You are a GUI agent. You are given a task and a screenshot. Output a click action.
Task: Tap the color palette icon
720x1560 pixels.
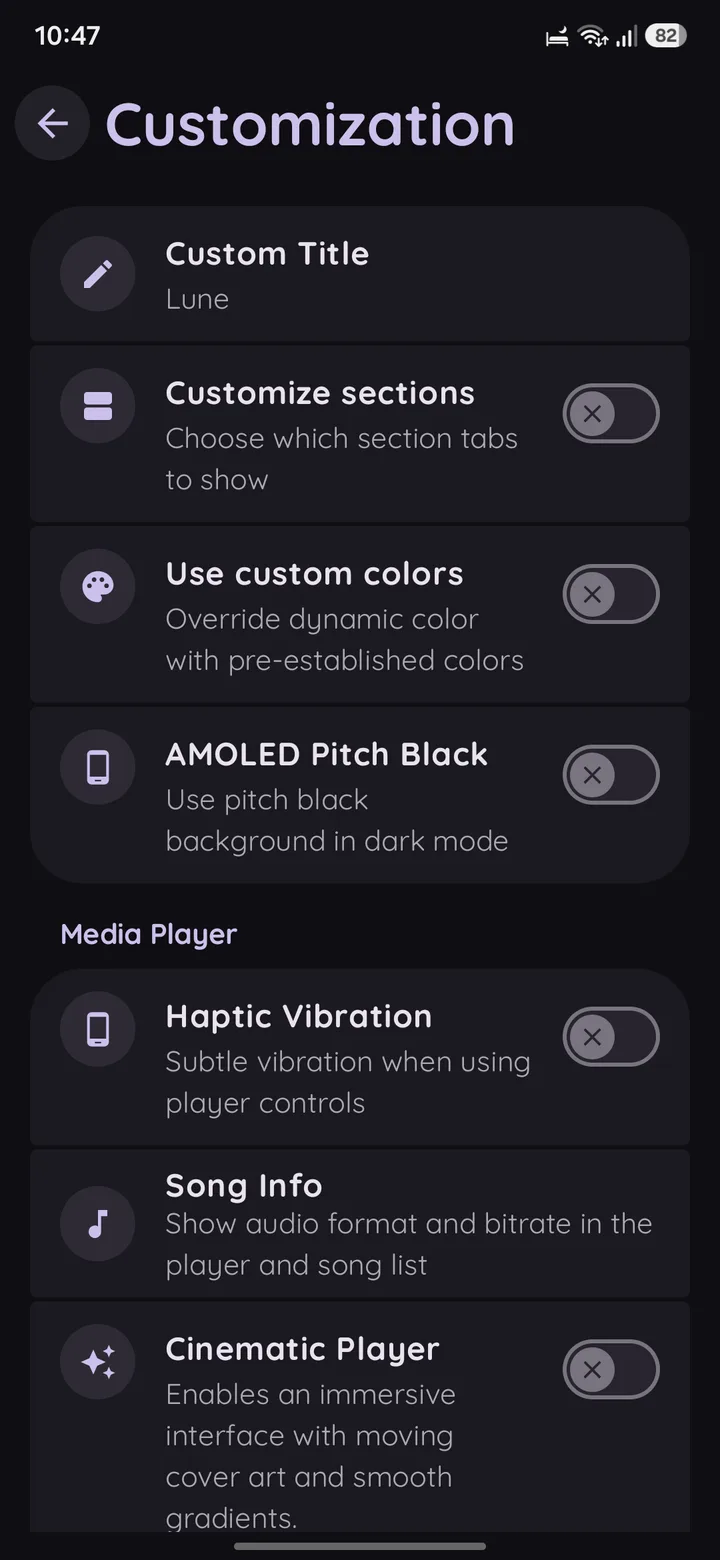coord(98,587)
